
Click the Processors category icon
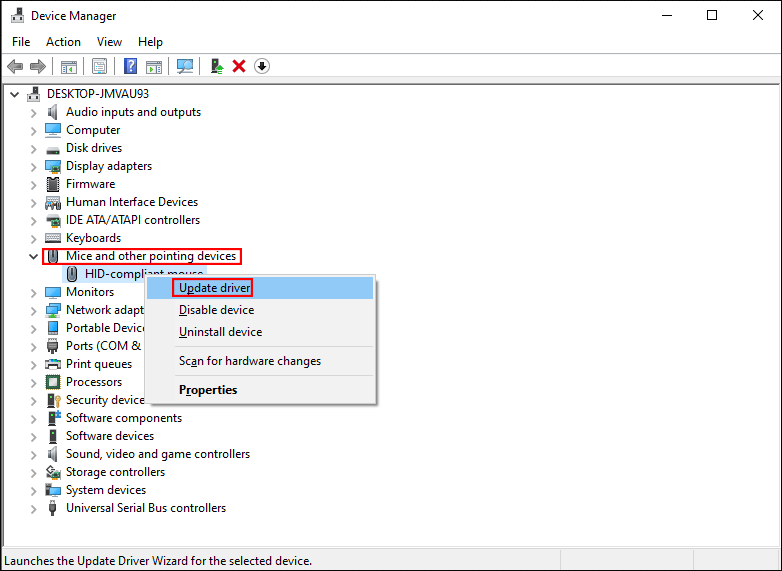[52, 382]
